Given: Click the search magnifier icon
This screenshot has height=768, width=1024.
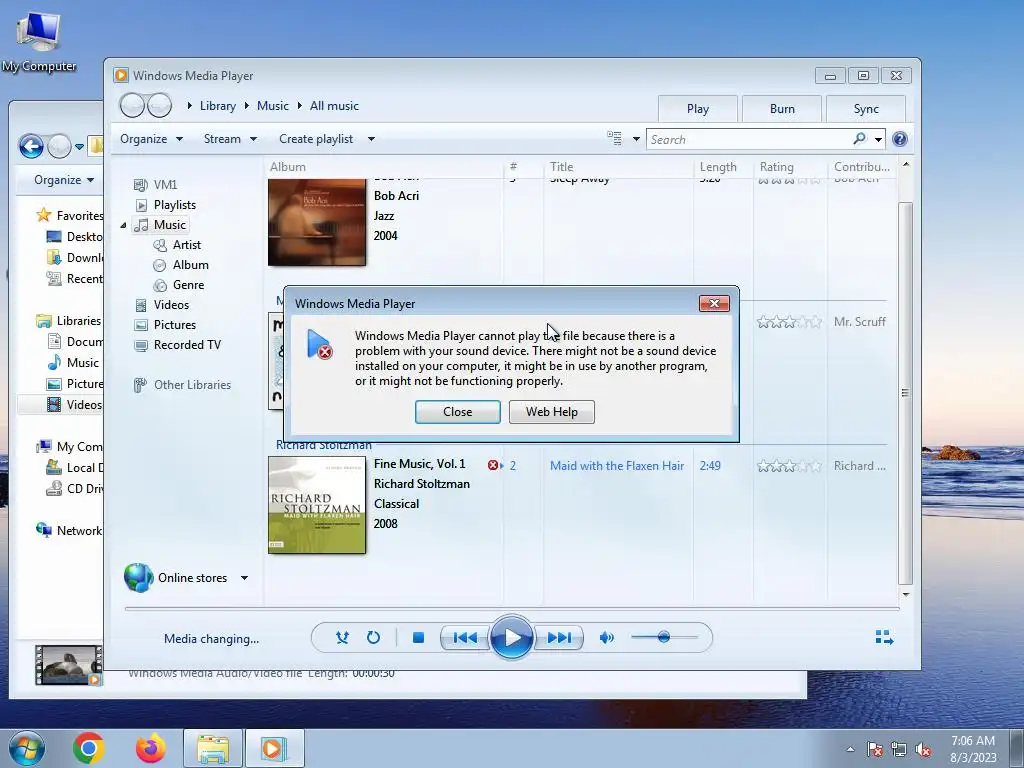Looking at the screenshot, I should click(x=859, y=138).
